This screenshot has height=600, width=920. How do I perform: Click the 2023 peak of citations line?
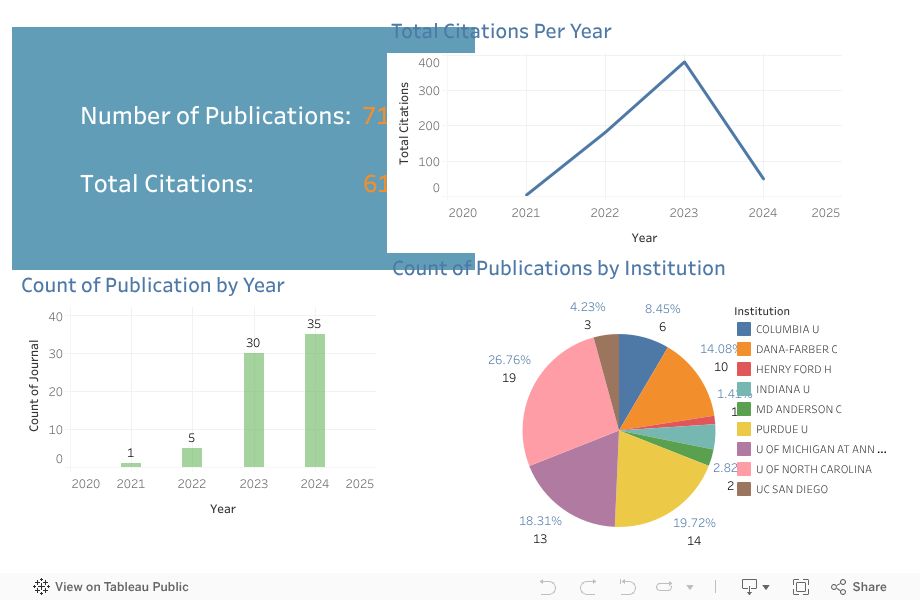pyautogui.click(x=684, y=62)
